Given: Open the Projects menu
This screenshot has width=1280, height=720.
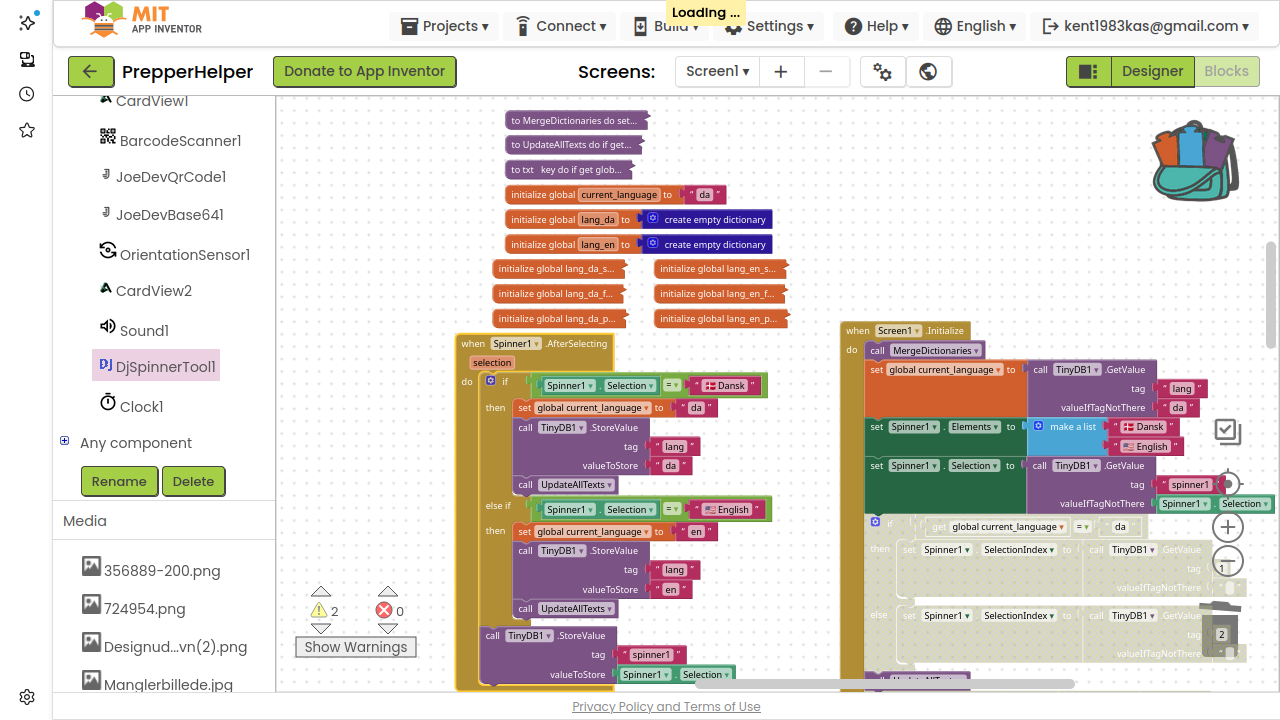Looking at the screenshot, I should [x=445, y=27].
